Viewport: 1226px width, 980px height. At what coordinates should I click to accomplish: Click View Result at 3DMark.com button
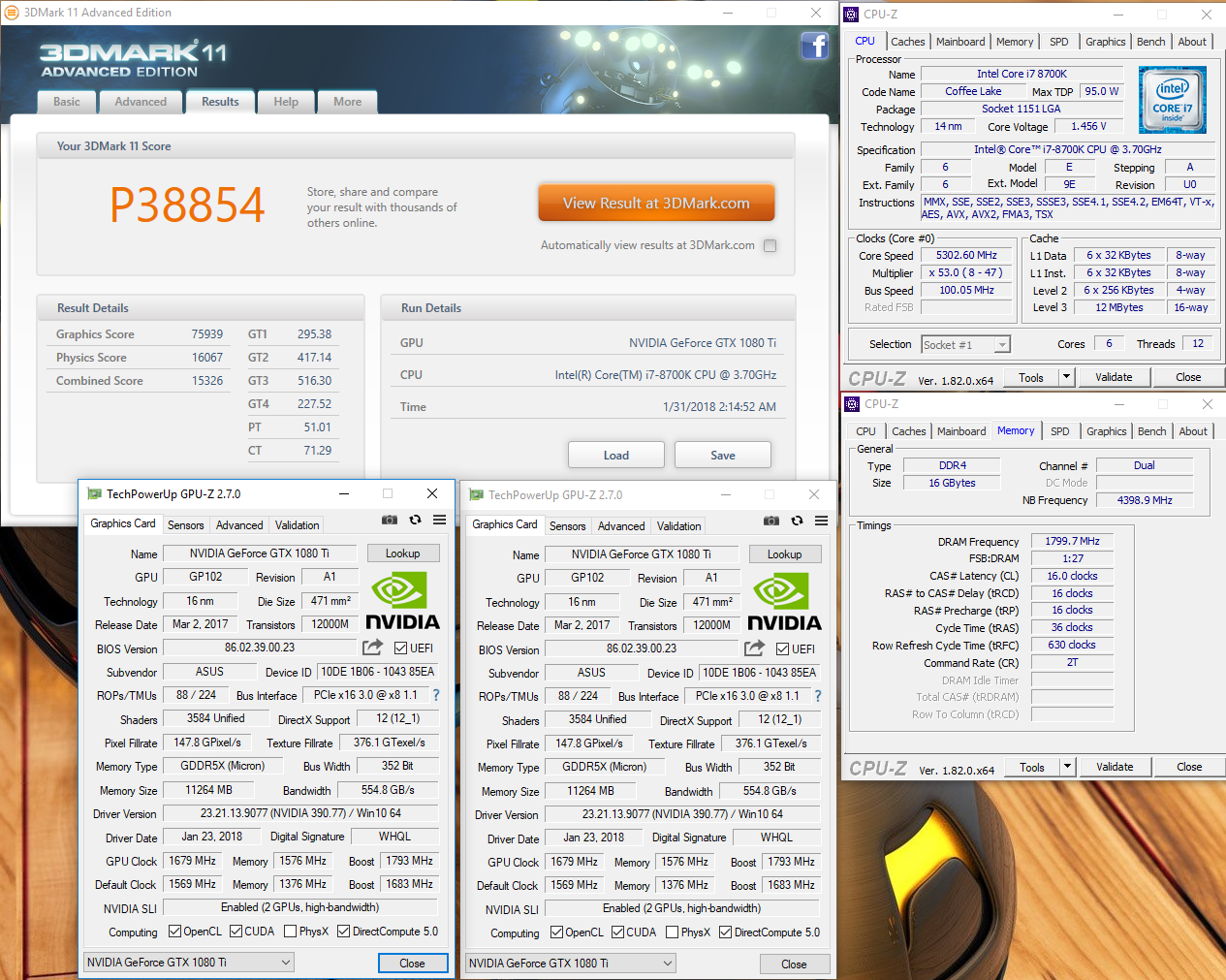click(x=656, y=204)
